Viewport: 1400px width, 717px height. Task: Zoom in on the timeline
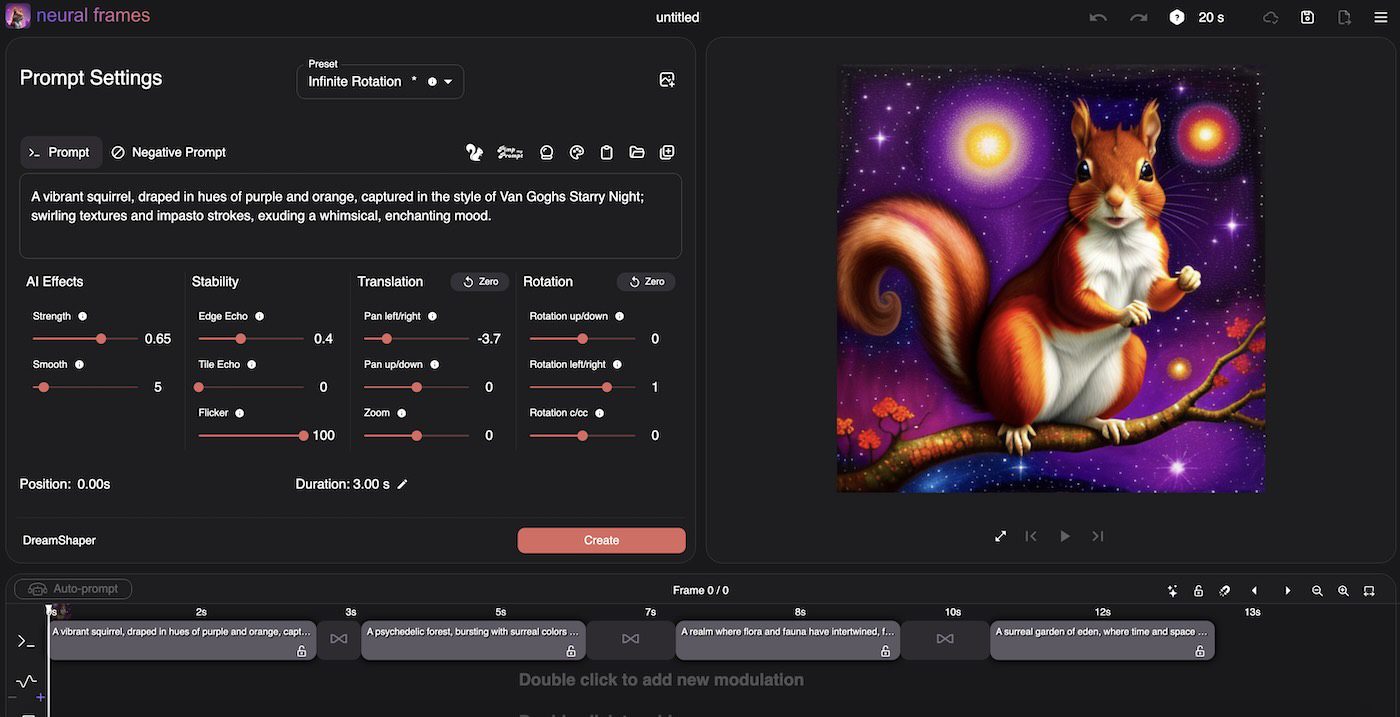[1343, 590]
